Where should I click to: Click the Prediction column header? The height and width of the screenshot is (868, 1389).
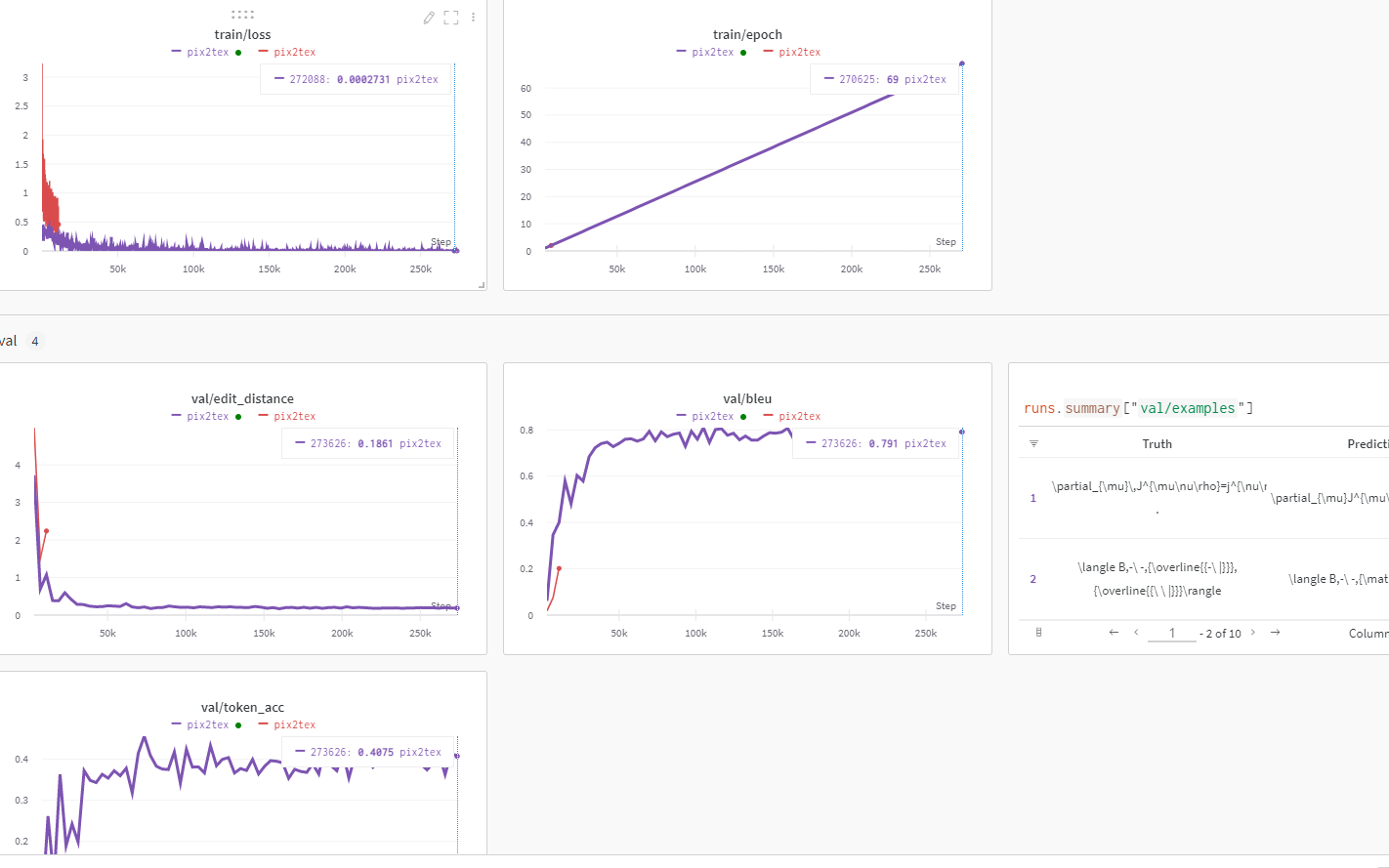click(1368, 443)
